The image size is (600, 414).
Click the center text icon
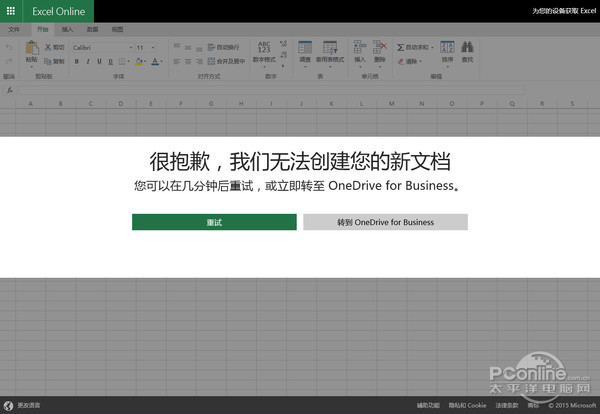(x=188, y=61)
